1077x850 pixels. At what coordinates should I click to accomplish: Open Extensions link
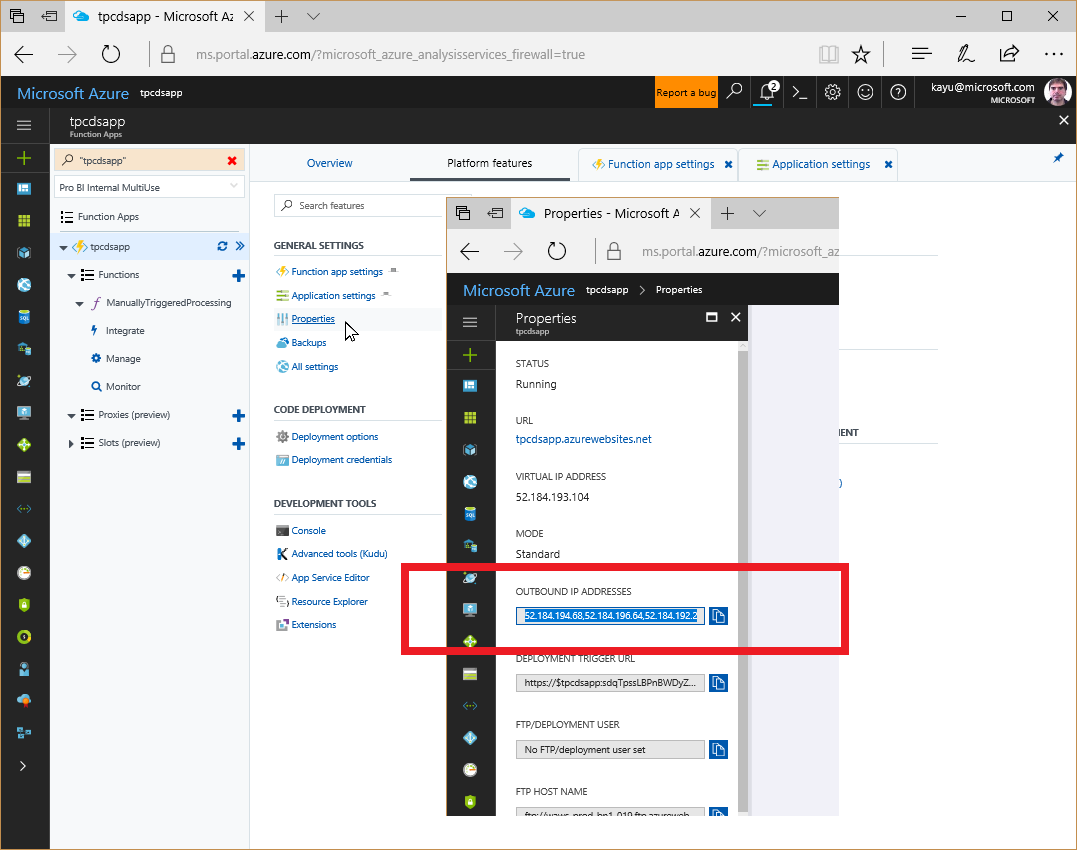tap(313, 625)
